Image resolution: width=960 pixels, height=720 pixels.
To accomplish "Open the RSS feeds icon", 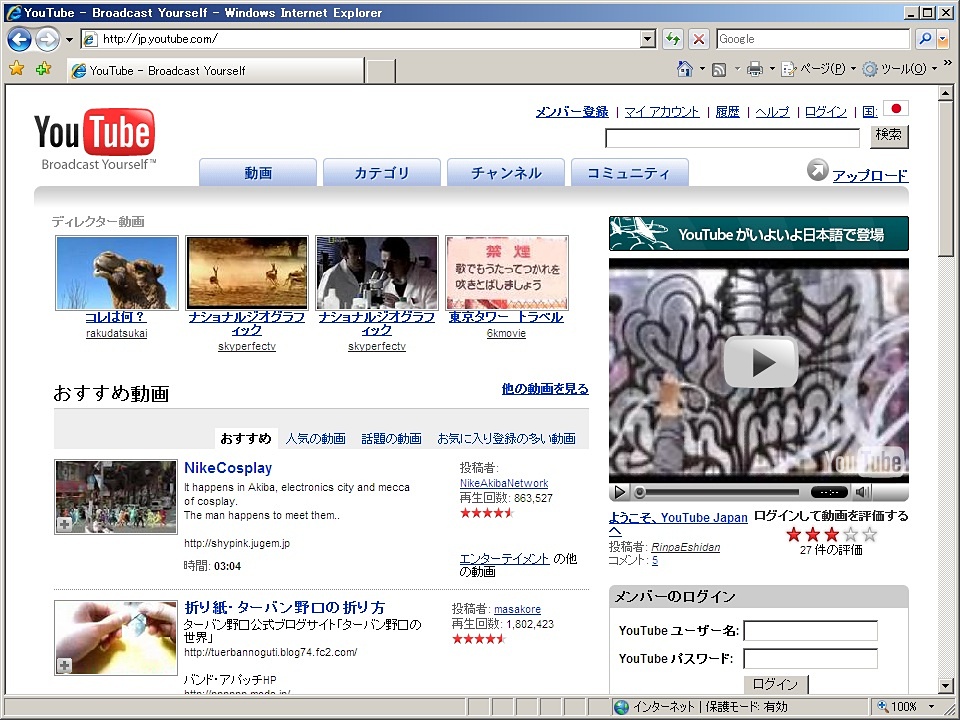I will pos(718,68).
